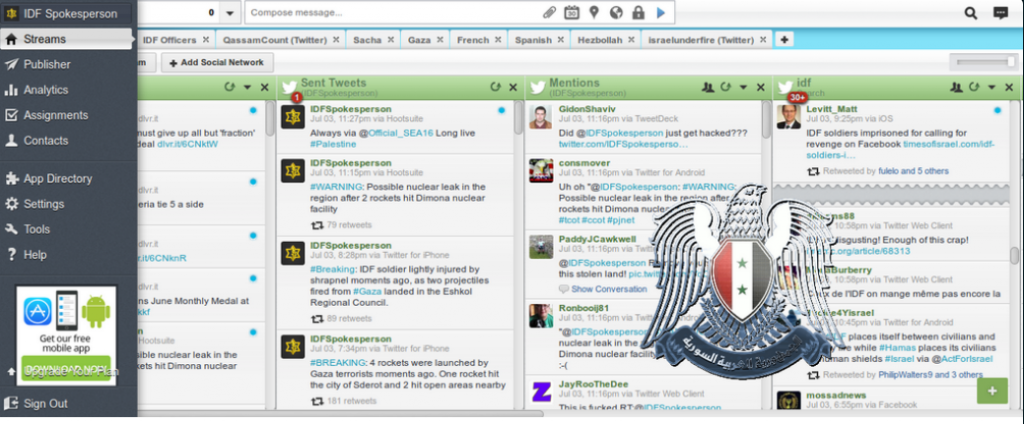Screen dimensions: 1024x424
Task: Click the Compose message field
Action: coord(394,12)
